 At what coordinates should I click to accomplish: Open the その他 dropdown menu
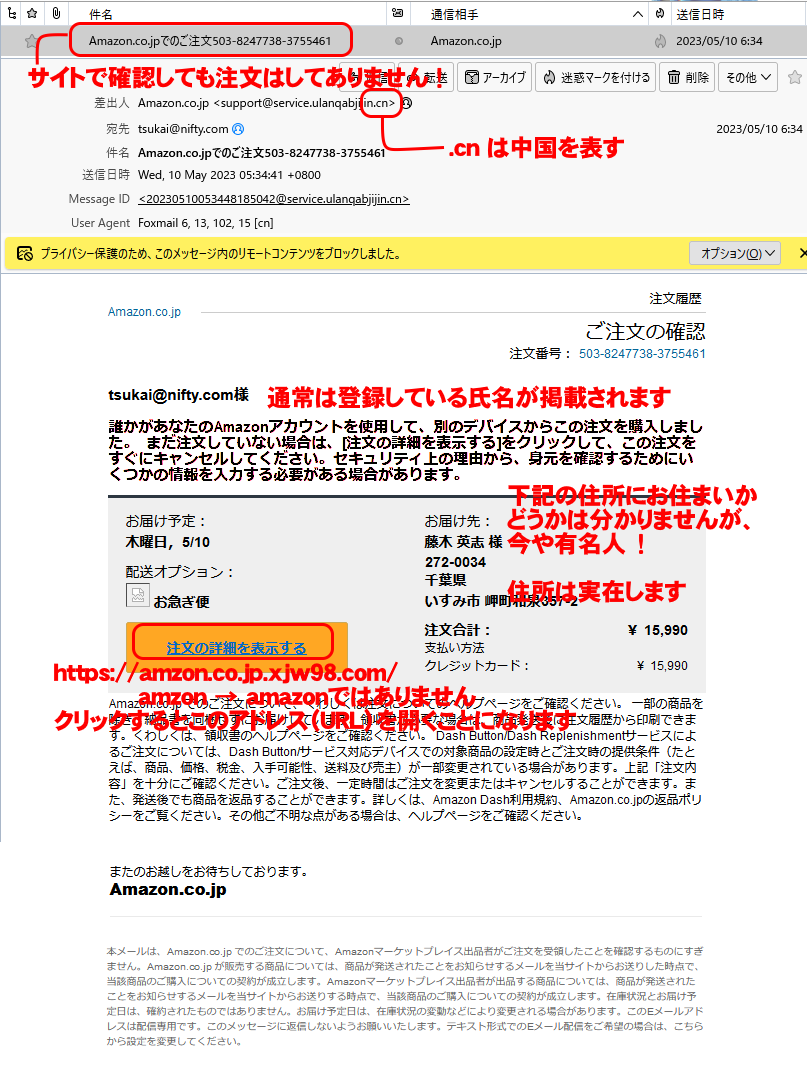[x=748, y=77]
